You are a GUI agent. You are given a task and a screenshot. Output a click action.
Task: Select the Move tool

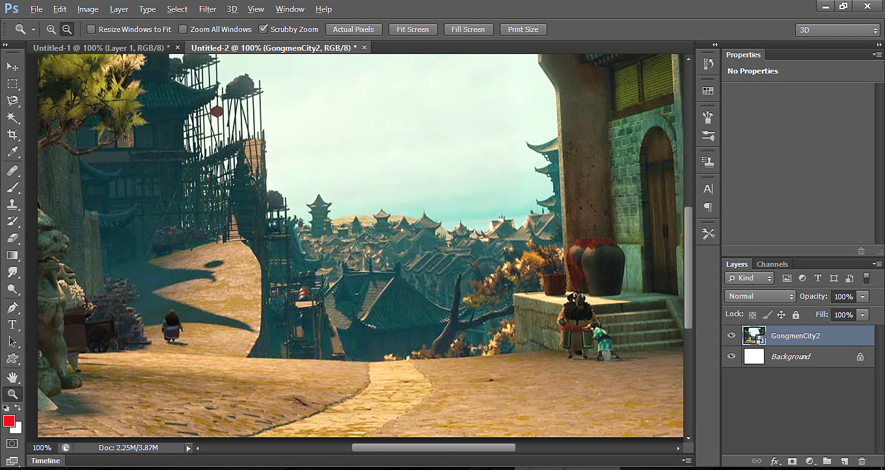(x=12, y=67)
